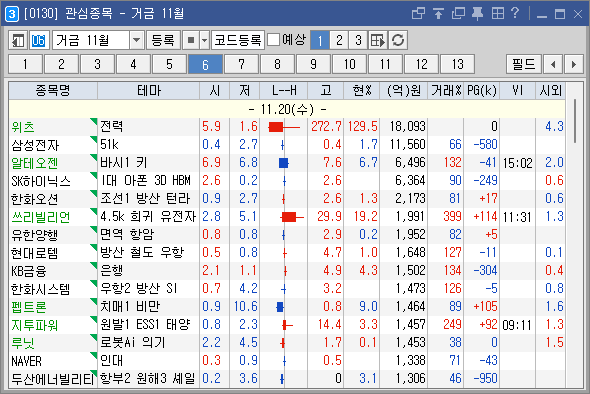Image resolution: width=590 pixels, height=394 pixels.
Task: Switch to group tab 1
Action: pyautogui.click(x=25, y=64)
